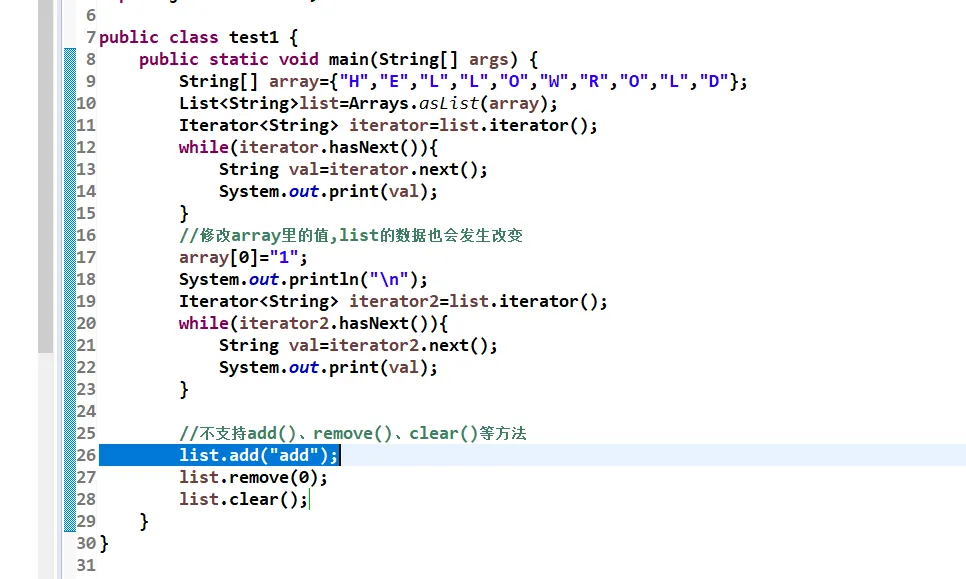966x579 pixels.
Task: Click while(iterator2.hasNext()) on line 20
Action: point(313,323)
